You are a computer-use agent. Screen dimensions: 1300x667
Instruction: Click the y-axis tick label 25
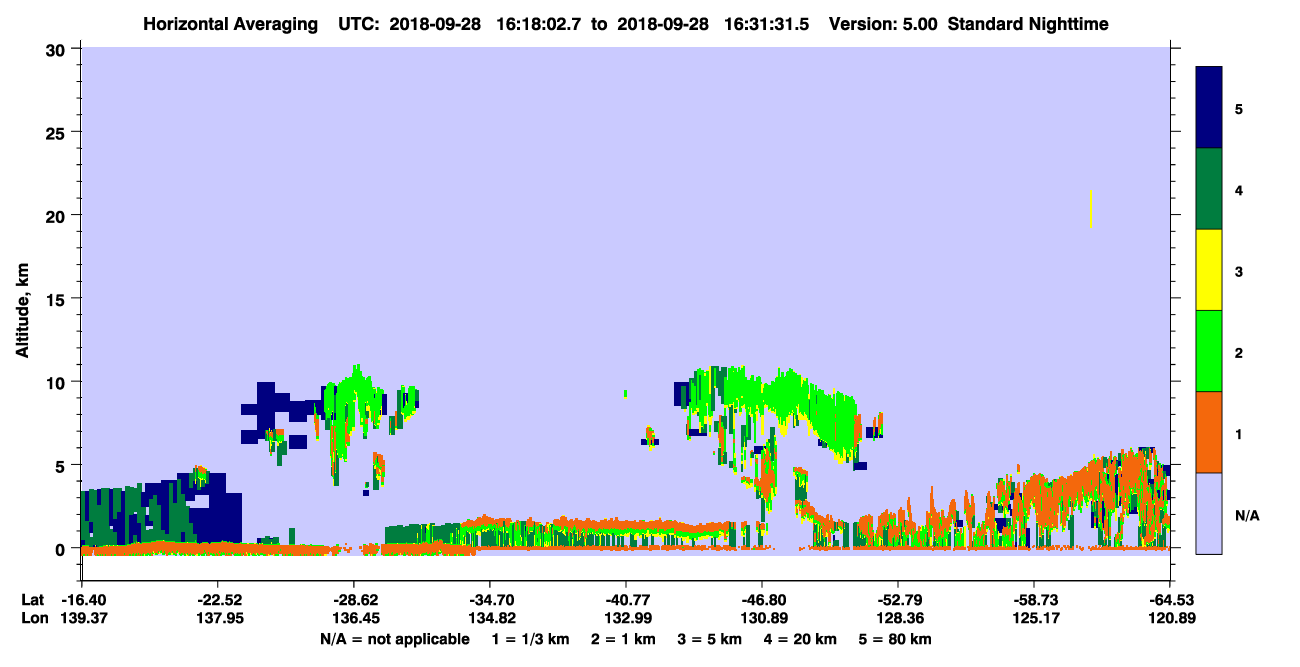[x=58, y=132]
